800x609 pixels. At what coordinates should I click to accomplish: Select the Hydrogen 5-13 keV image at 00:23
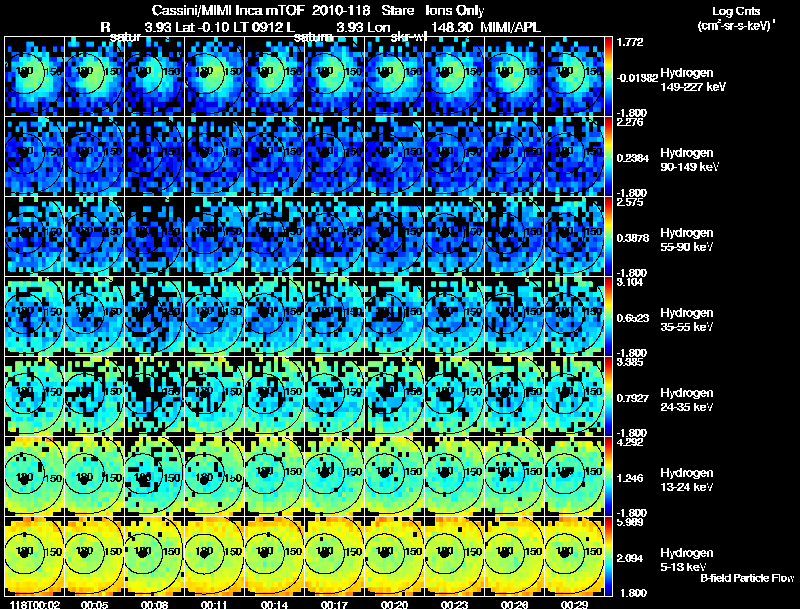(x=455, y=556)
